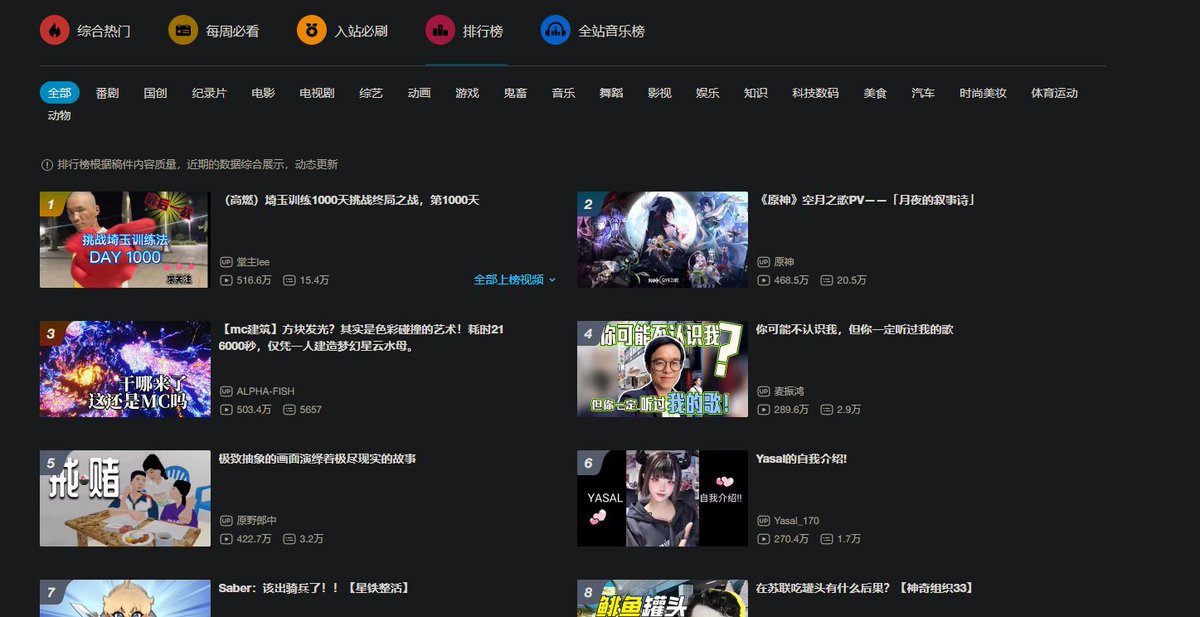Screen dimensions: 1200x617
Task: Select the 全部 category pill
Action: pyautogui.click(x=59, y=93)
